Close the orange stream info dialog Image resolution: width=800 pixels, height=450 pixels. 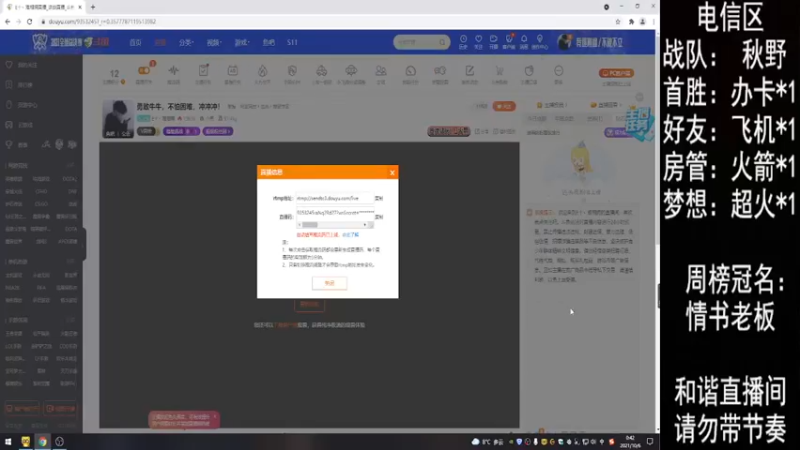(392, 172)
